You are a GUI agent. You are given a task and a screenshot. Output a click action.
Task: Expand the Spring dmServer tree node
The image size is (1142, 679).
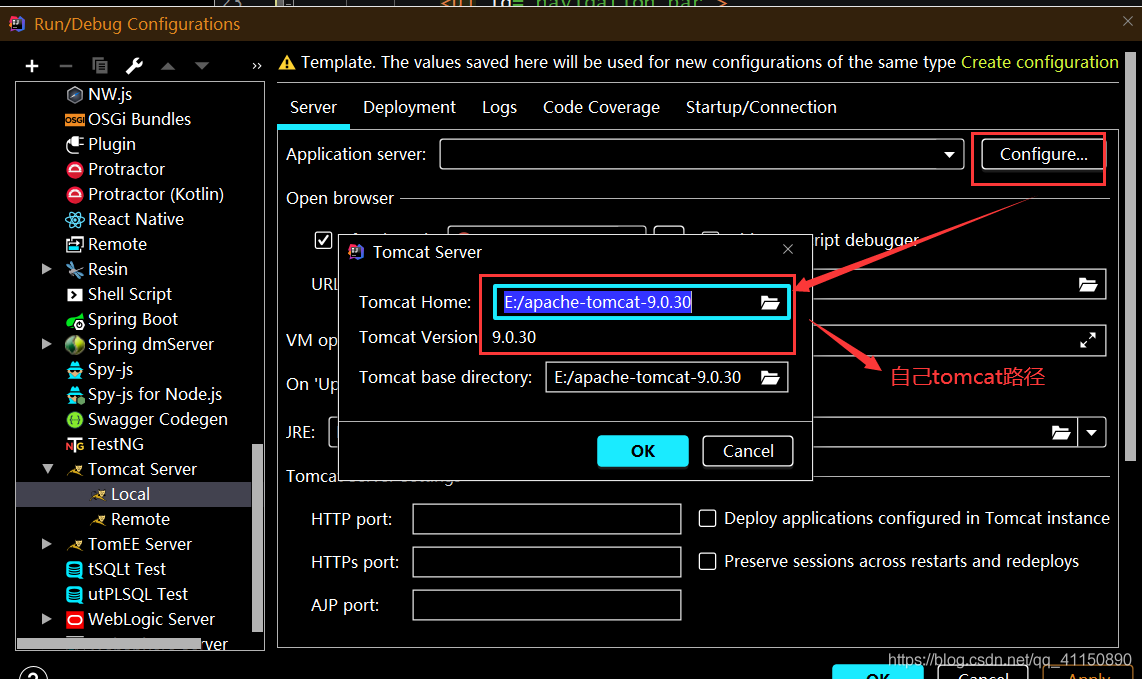(47, 344)
